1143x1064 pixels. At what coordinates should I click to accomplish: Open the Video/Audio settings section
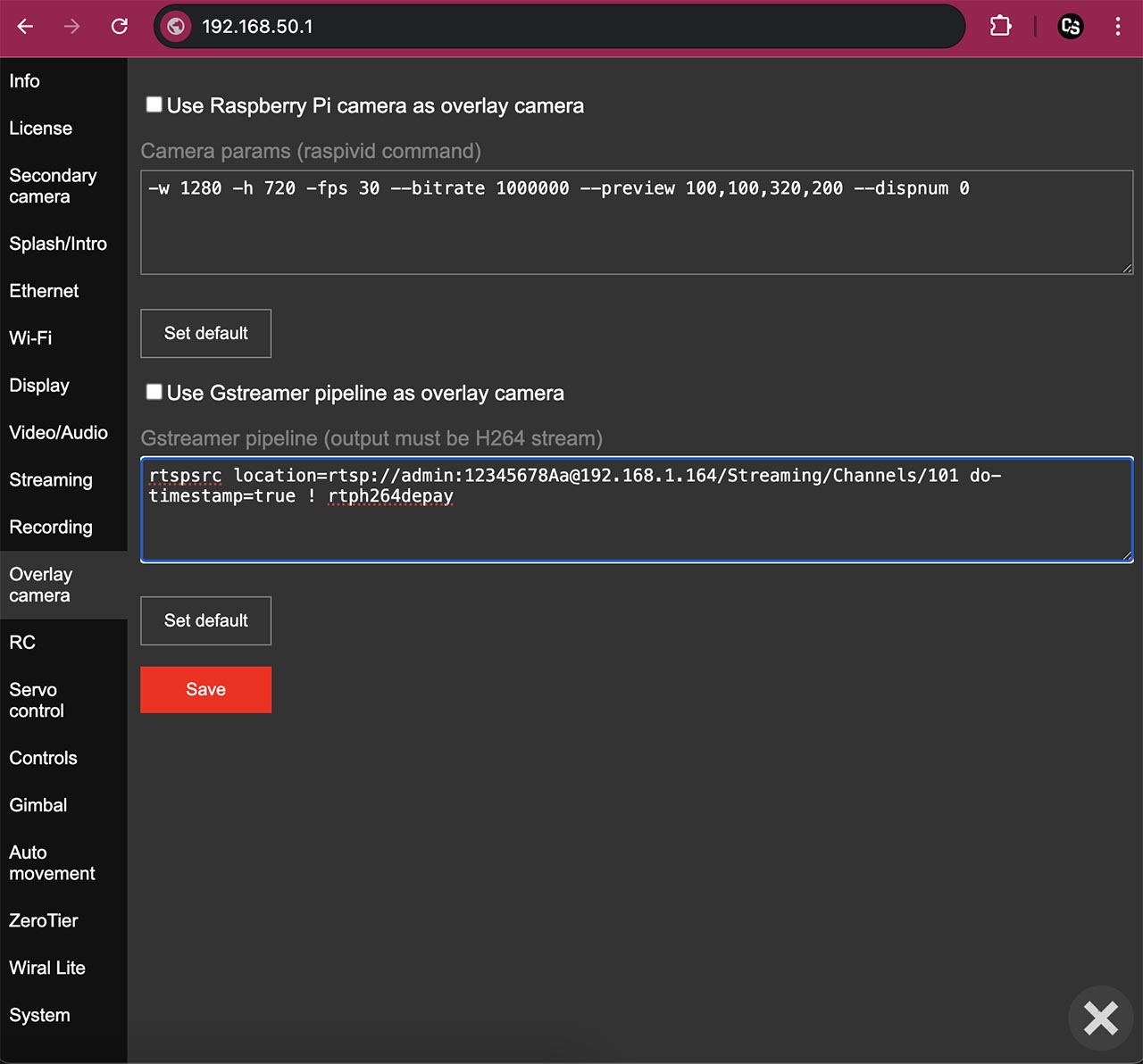pos(58,432)
